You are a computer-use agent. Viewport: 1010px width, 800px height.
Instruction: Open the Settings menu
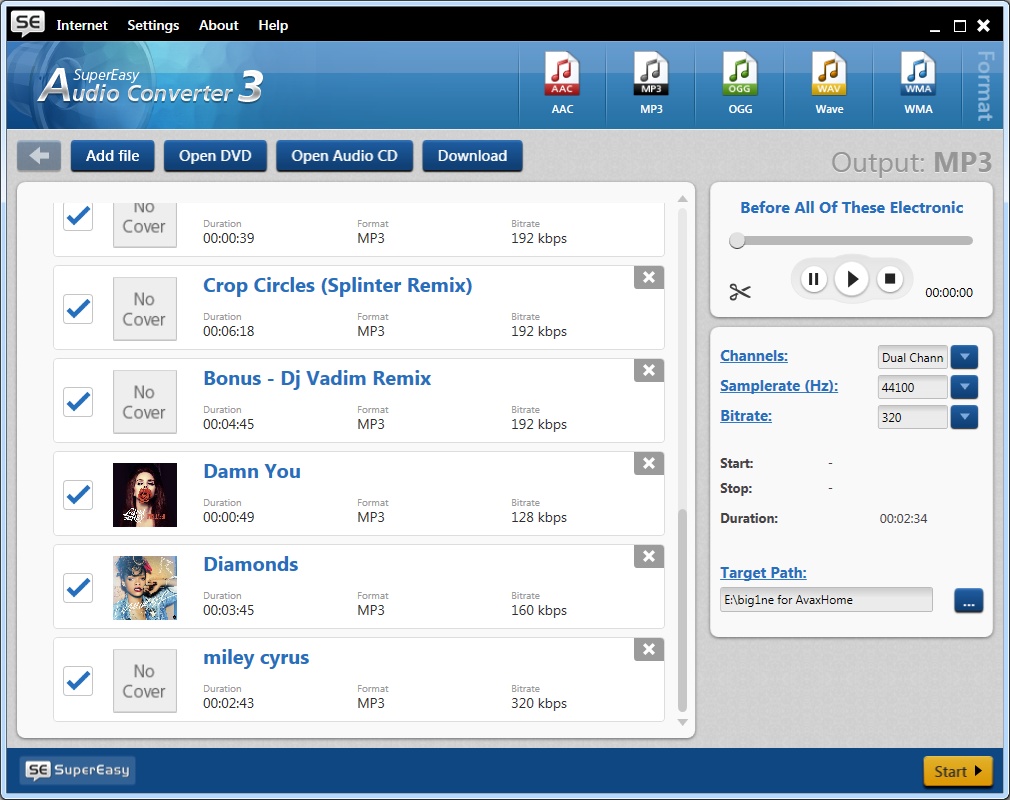(152, 25)
